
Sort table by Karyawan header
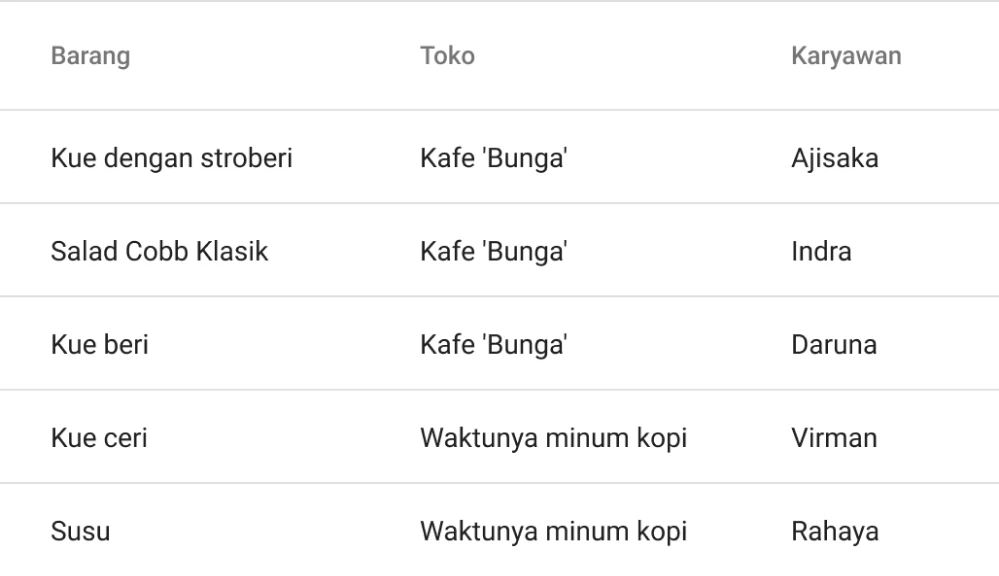pos(846,56)
